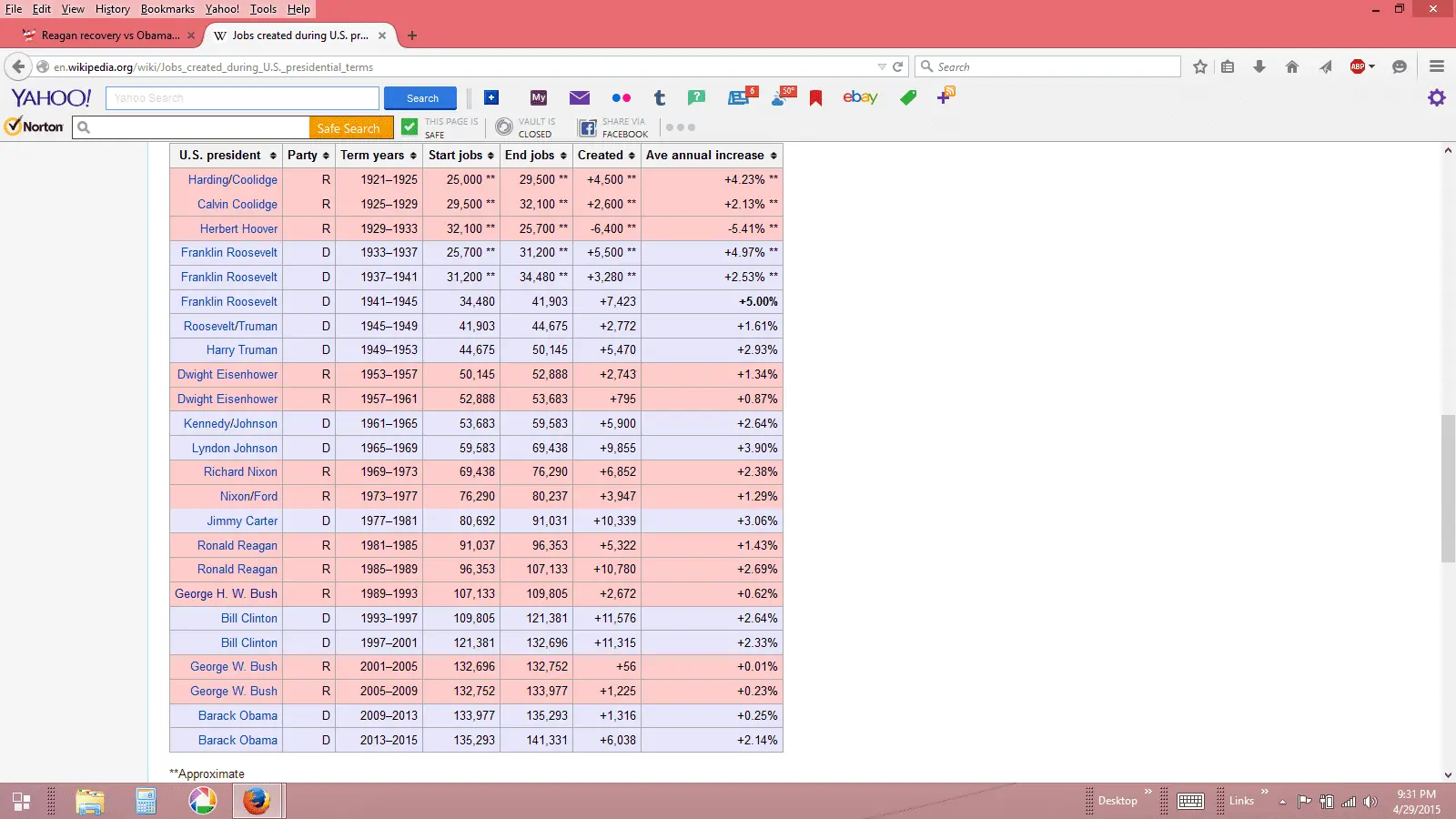
Task: Switch to the Reagan recovery vs Obama tab
Action: [108, 35]
